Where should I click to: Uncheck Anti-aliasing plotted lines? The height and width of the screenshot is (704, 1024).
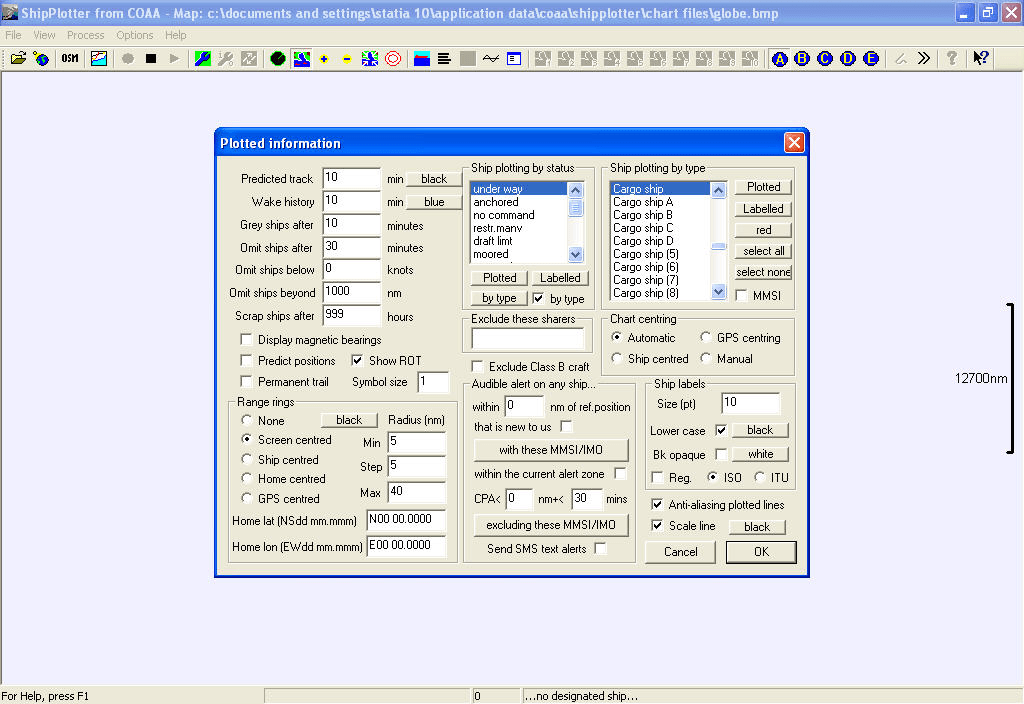[x=657, y=504]
